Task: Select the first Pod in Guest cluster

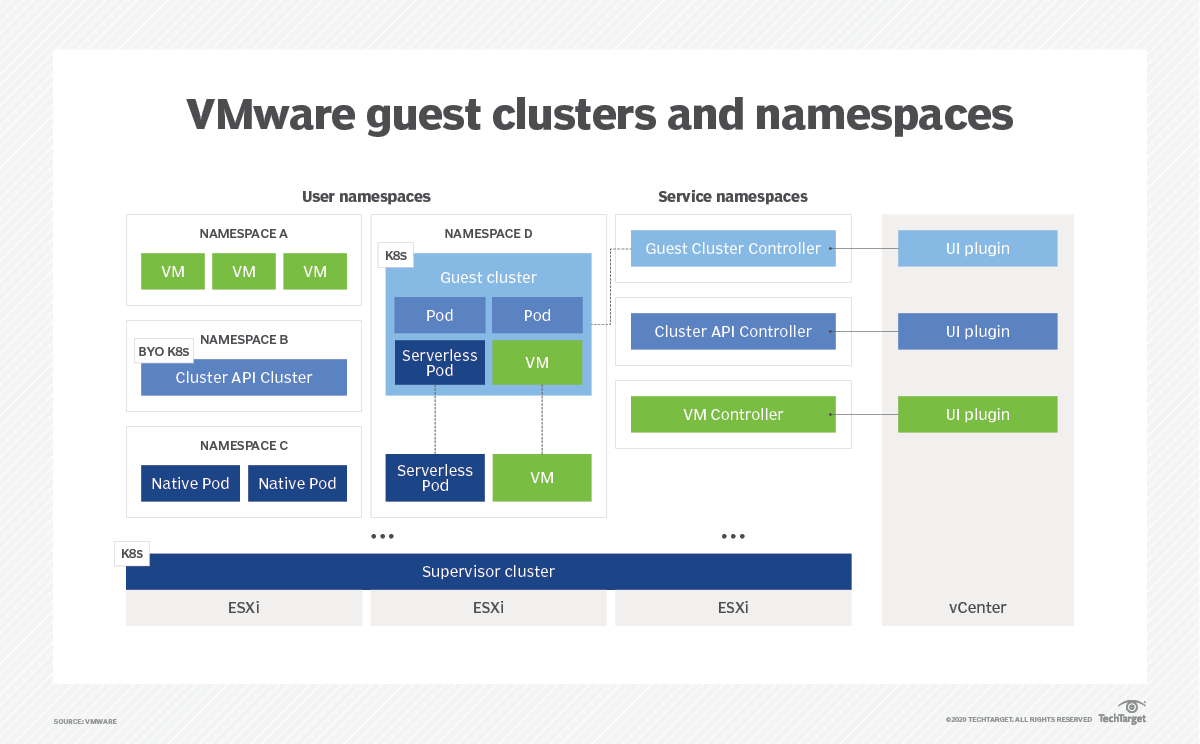Action: pyautogui.click(x=439, y=315)
